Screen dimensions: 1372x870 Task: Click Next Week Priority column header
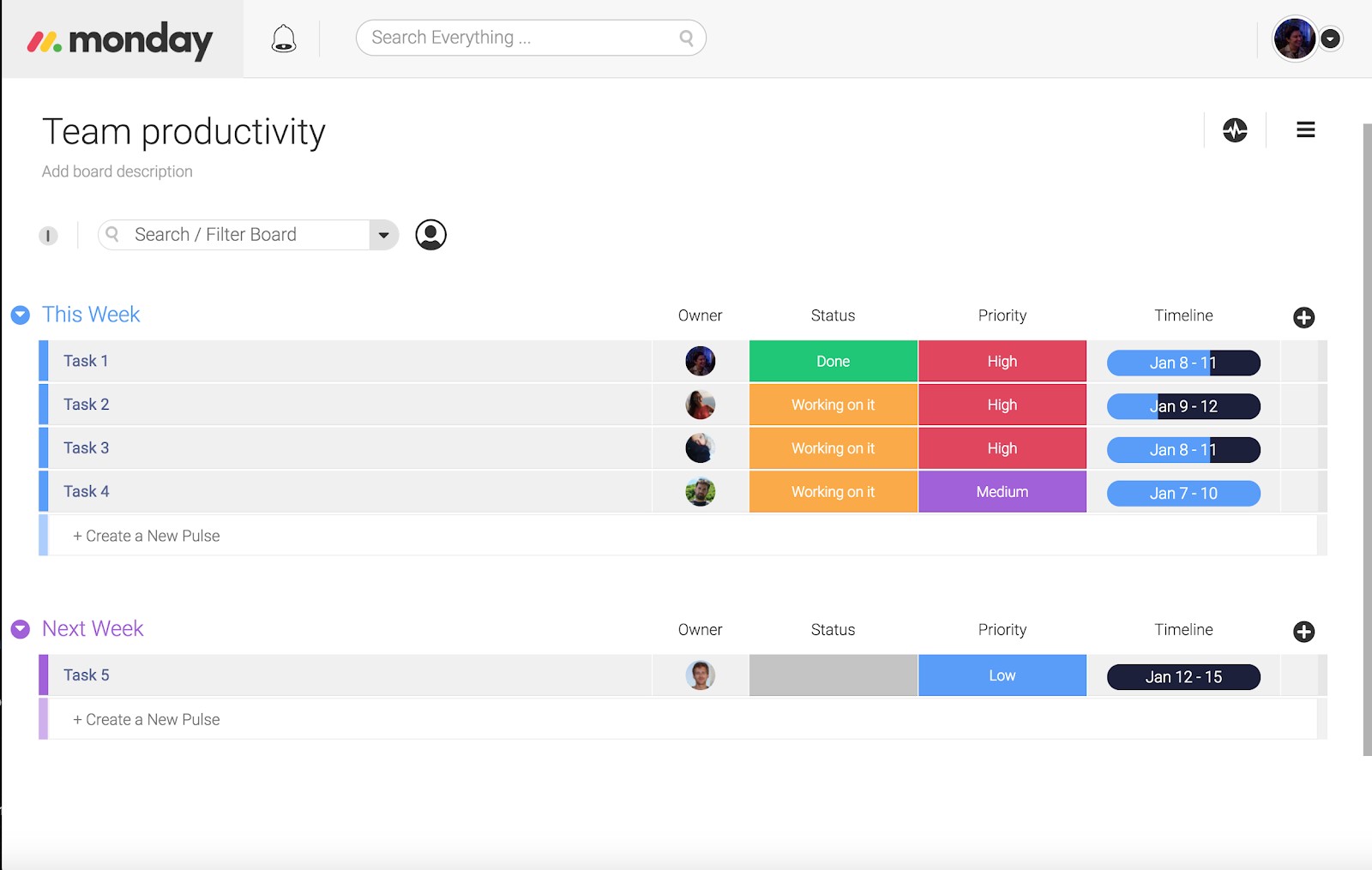pyautogui.click(x=1002, y=630)
